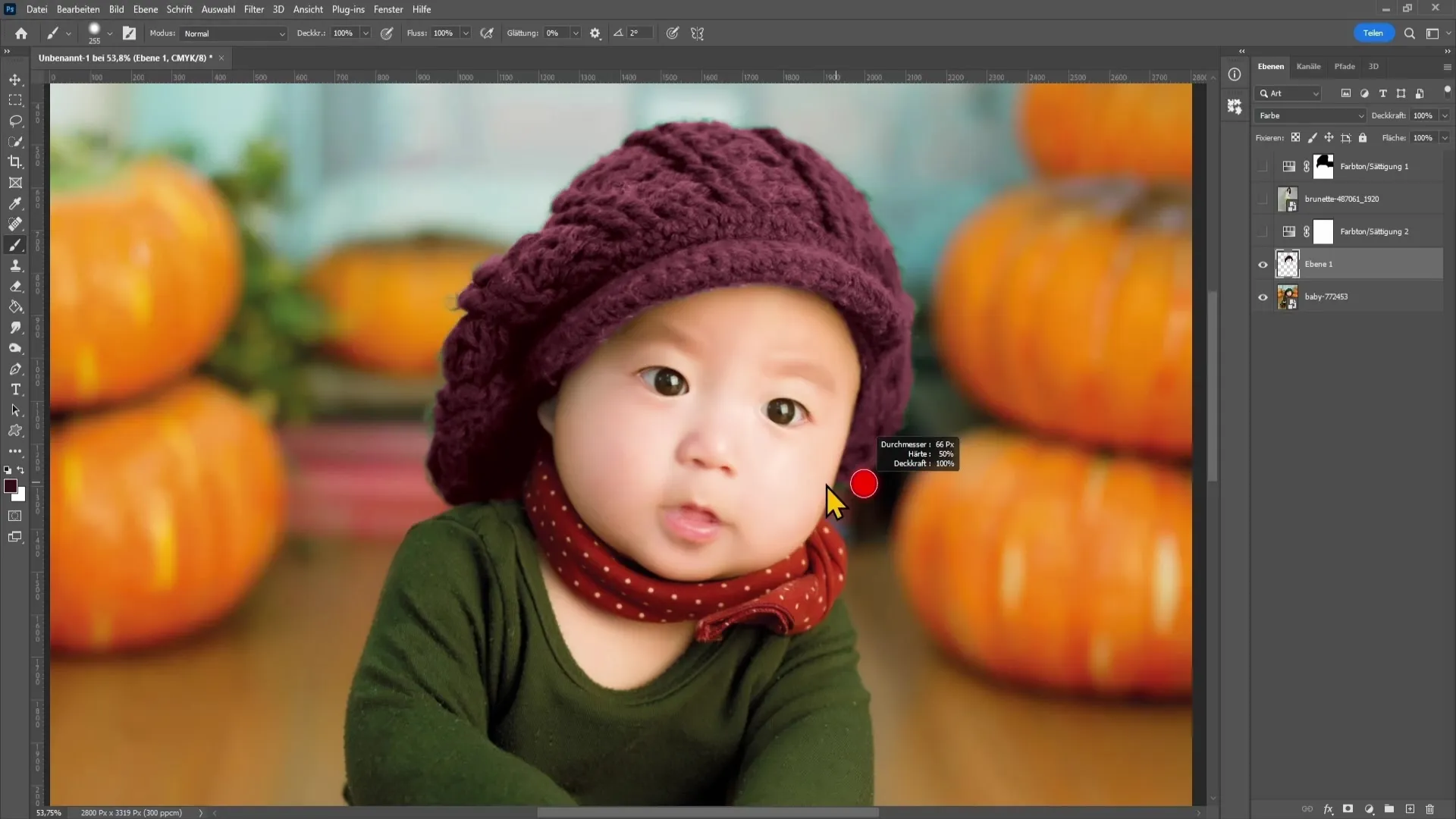Open the brush Modus dropdown
This screenshot has width=1456, height=819.
(234, 33)
